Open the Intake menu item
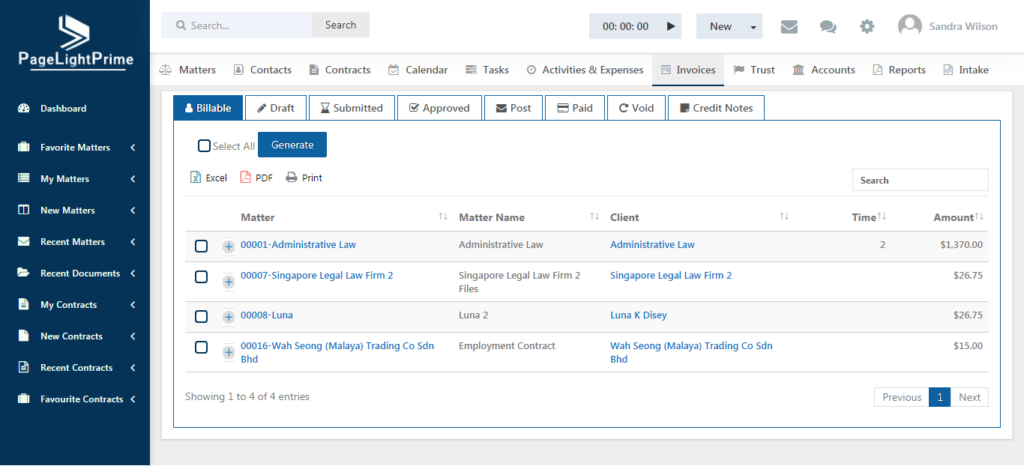Image resolution: width=1024 pixels, height=469 pixels. pos(966,70)
